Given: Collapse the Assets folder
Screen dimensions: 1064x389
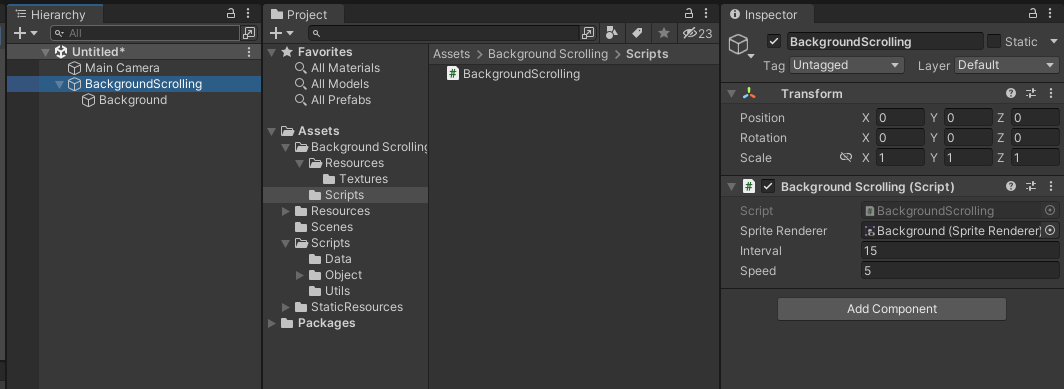Looking at the screenshot, I should (x=271, y=131).
